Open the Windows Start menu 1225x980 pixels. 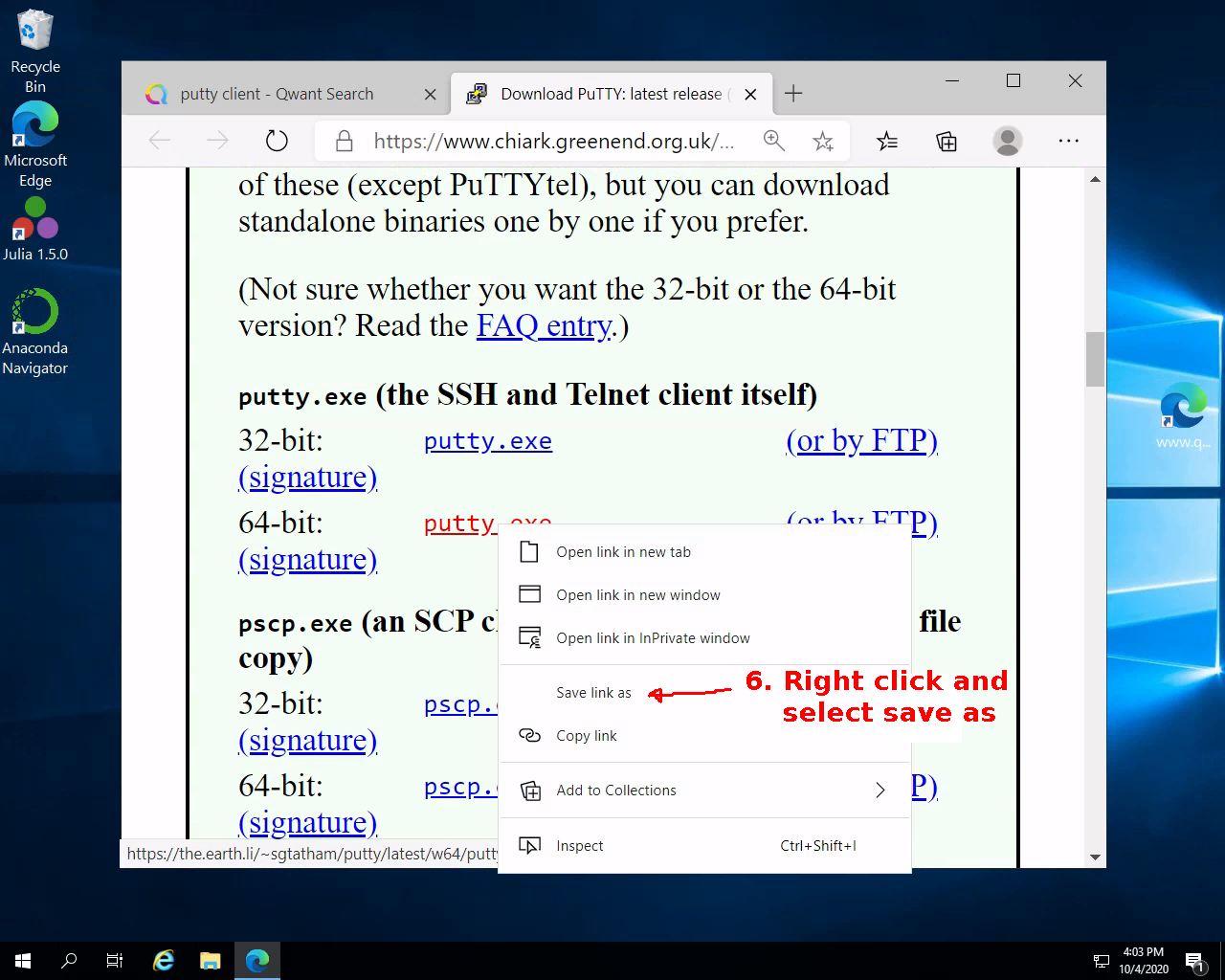(x=23, y=961)
